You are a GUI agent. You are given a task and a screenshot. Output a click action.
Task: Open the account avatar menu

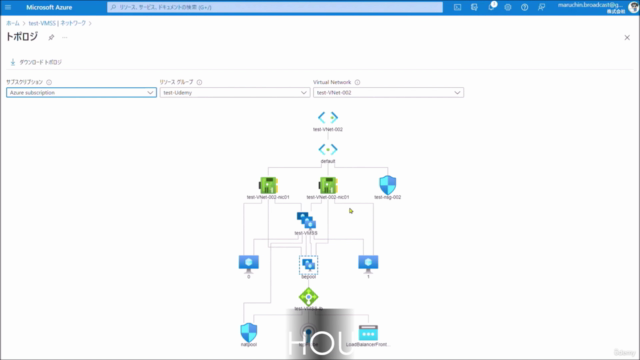(x=633, y=7)
